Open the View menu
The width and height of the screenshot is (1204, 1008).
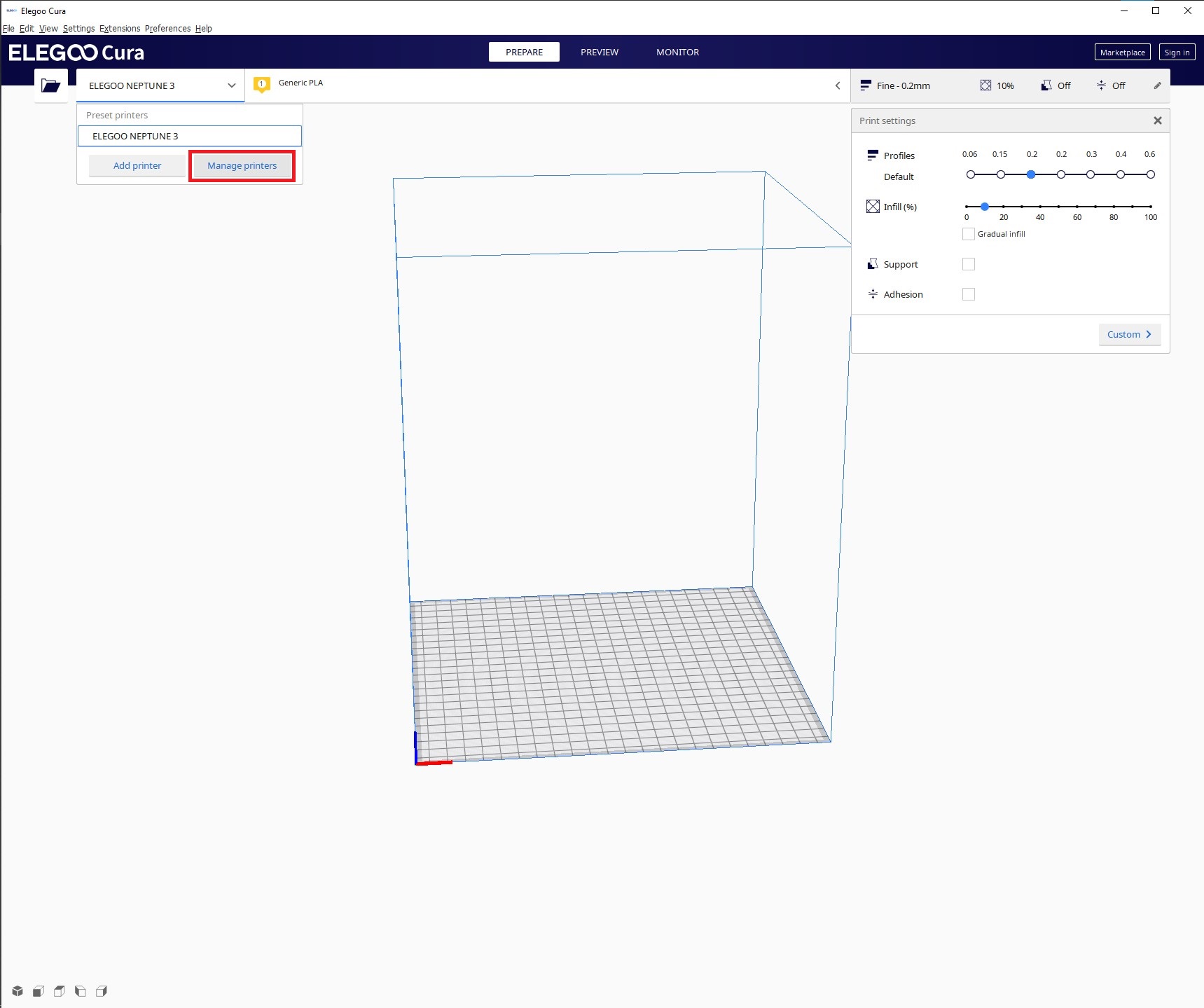(x=48, y=29)
